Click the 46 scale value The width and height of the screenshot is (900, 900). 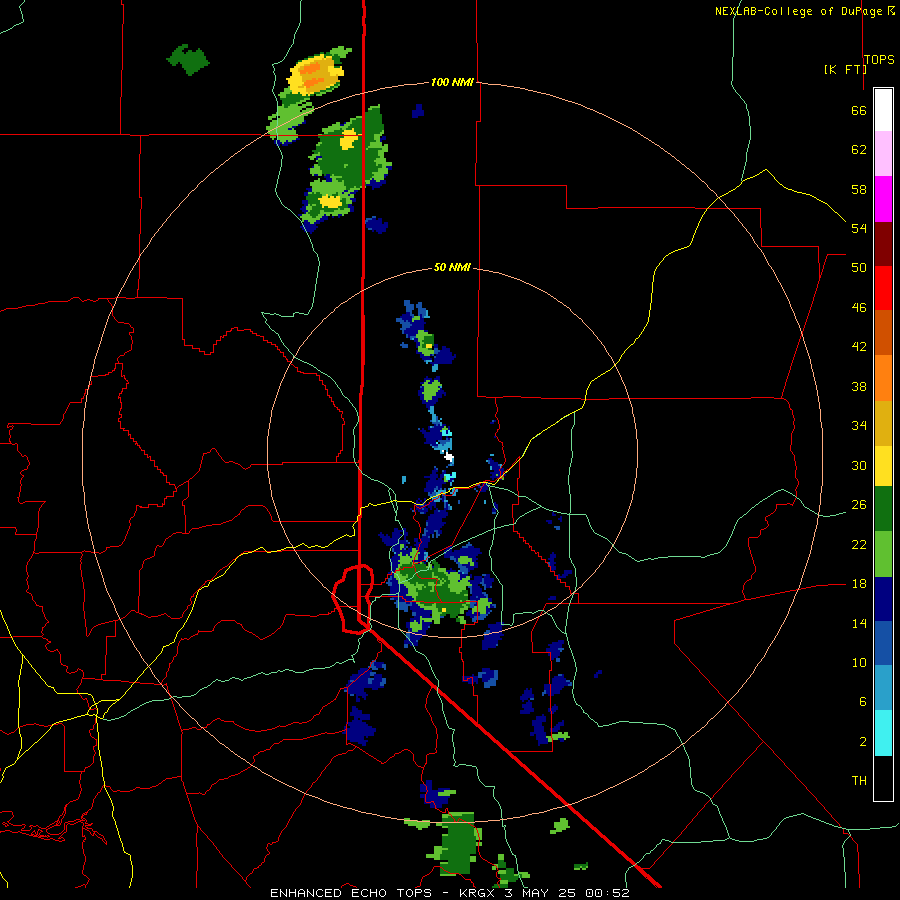pos(859,308)
